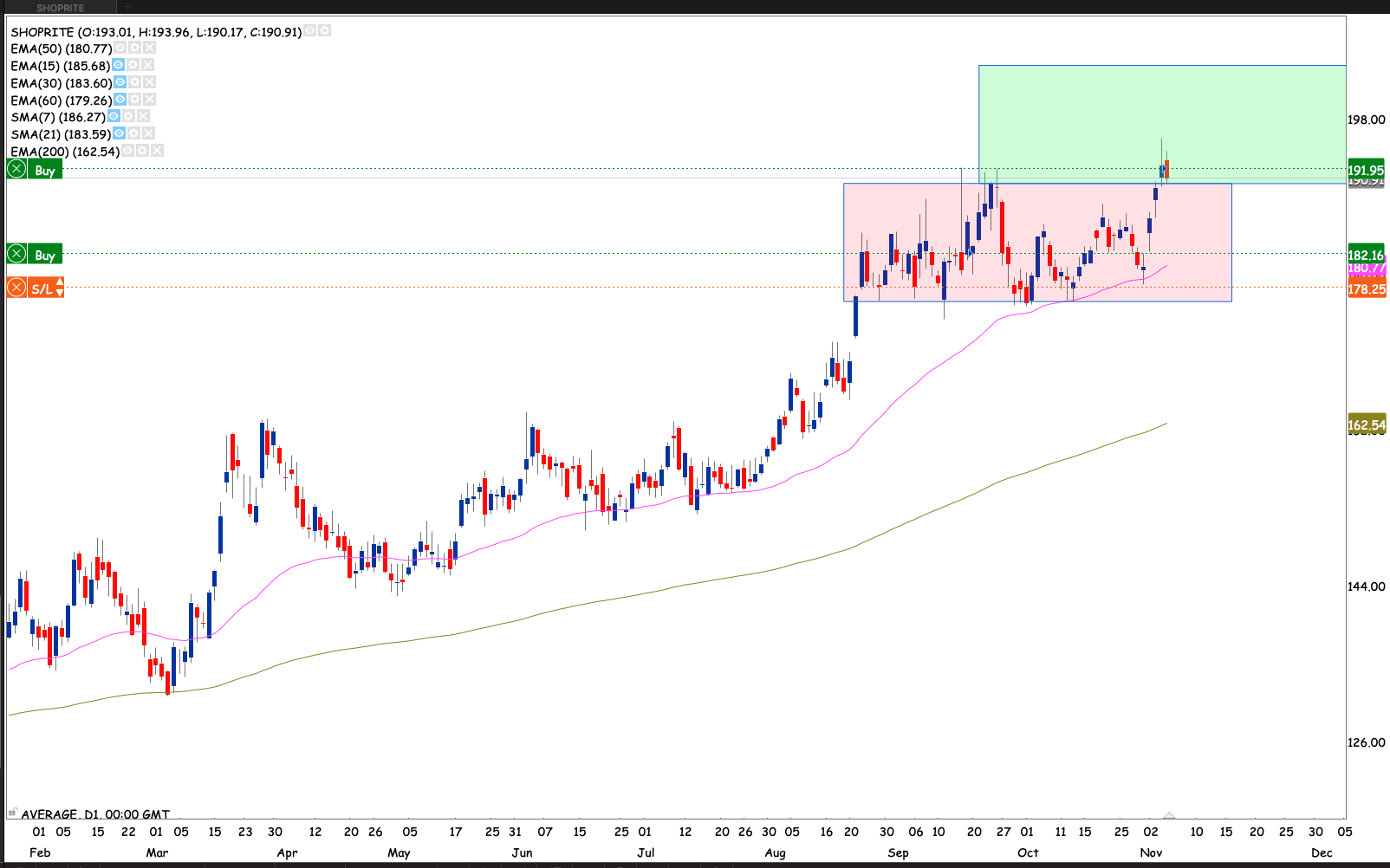The height and width of the screenshot is (868, 1390).
Task: Remove the EMA(15) indicator from chart
Action: (148, 66)
